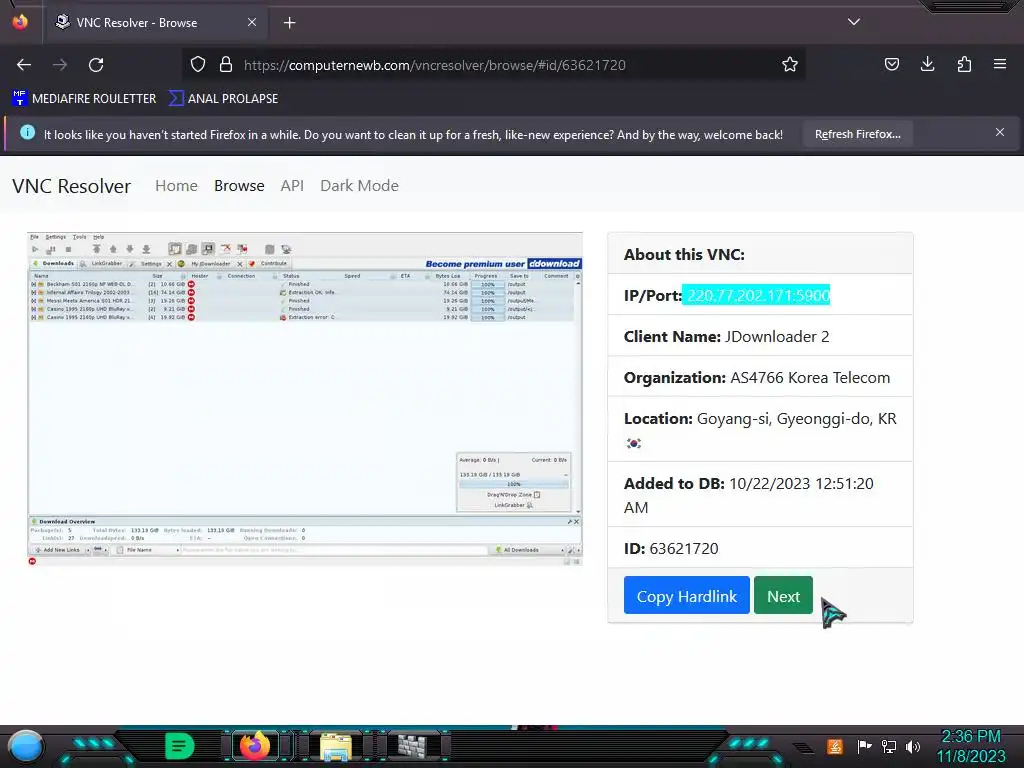The image size is (1024, 768).
Task: Open the tracking protection shield
Action: tap(198, 65)
